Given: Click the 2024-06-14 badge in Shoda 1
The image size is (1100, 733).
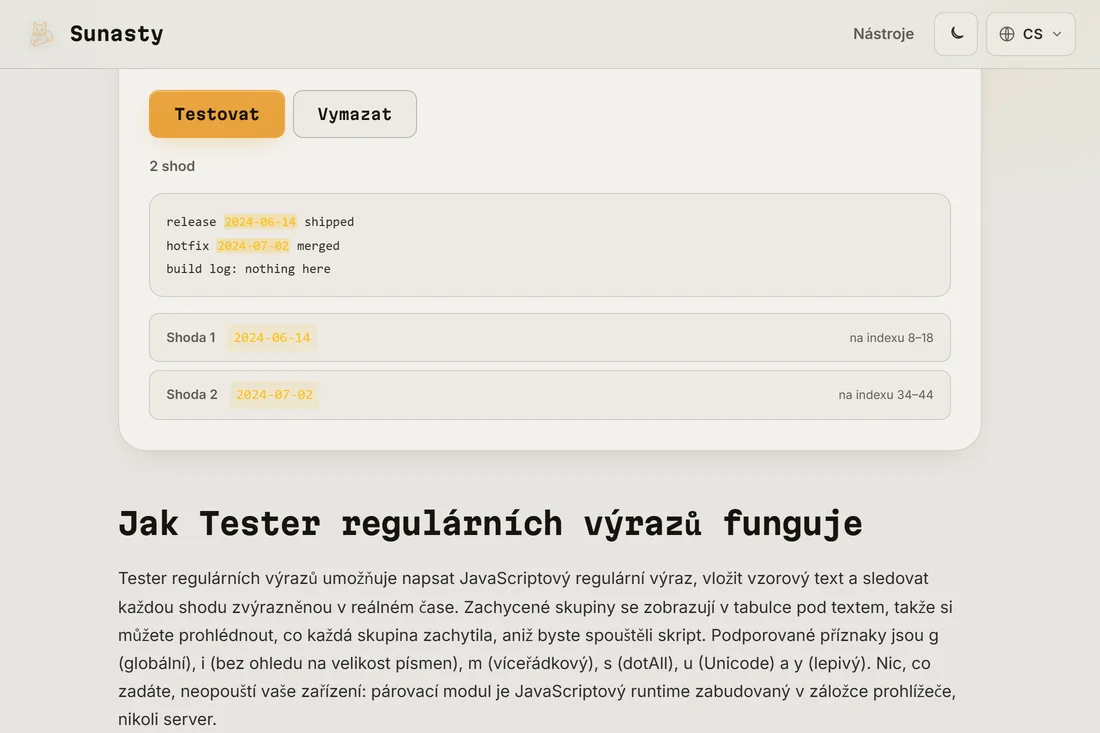Looking at the screenshot, I should pyautogui.click(x=271, y=337).
